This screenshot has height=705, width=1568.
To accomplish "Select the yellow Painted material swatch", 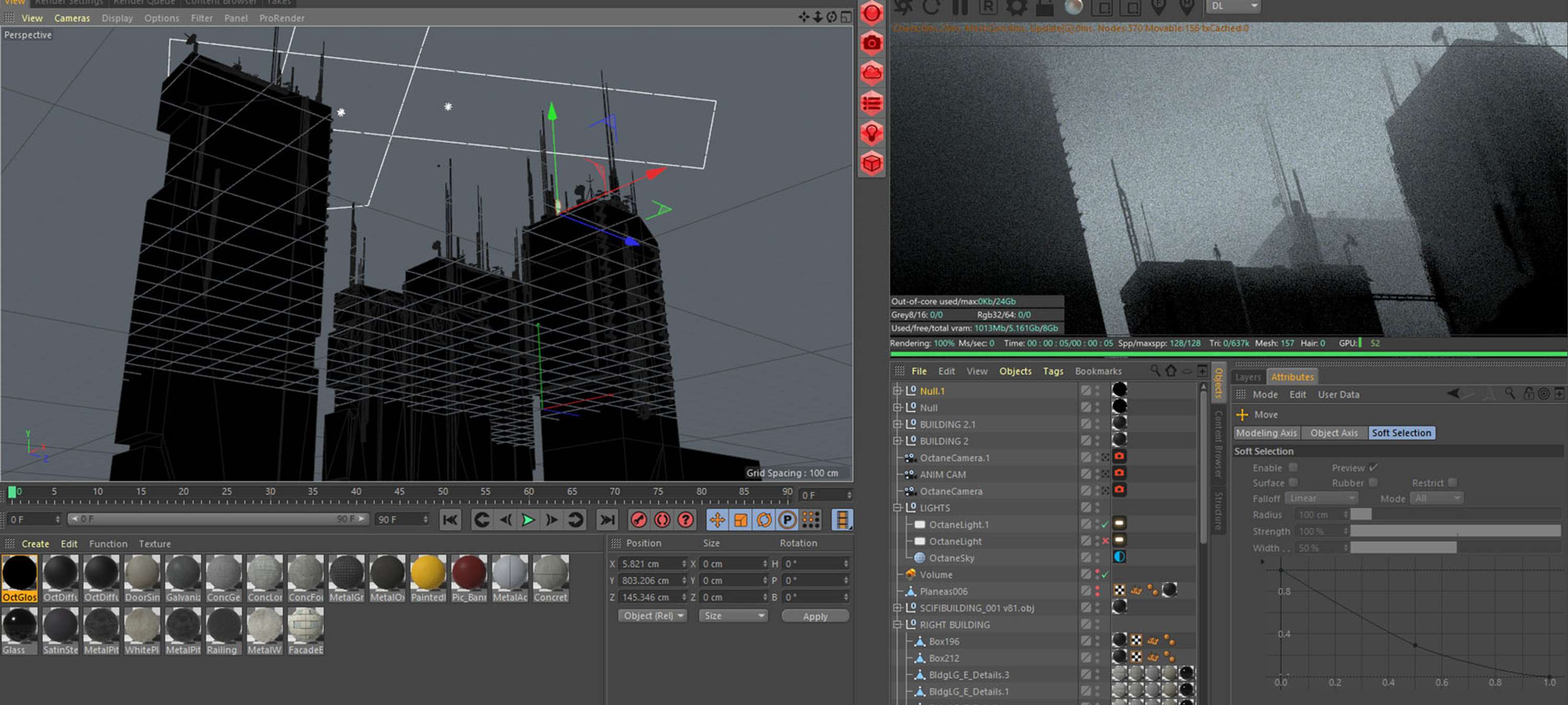I will pyautogui.click(x=428, y=578).
